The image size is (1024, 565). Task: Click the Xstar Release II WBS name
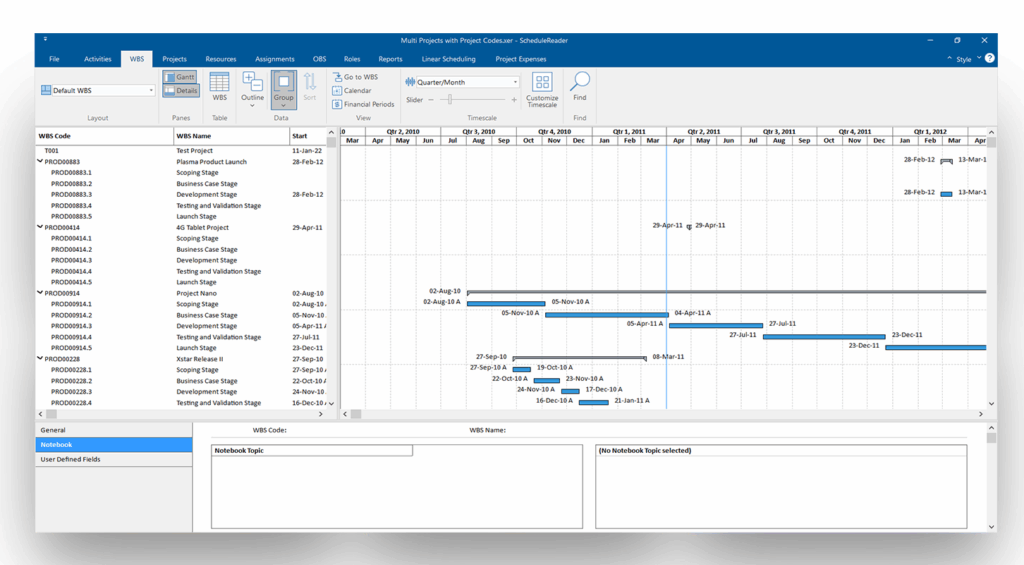(199, 359)
